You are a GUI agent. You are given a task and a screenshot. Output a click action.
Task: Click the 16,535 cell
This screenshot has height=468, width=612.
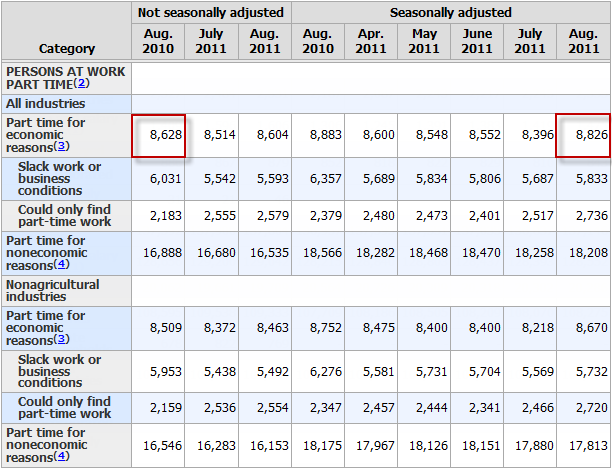[x=265, y=253]
